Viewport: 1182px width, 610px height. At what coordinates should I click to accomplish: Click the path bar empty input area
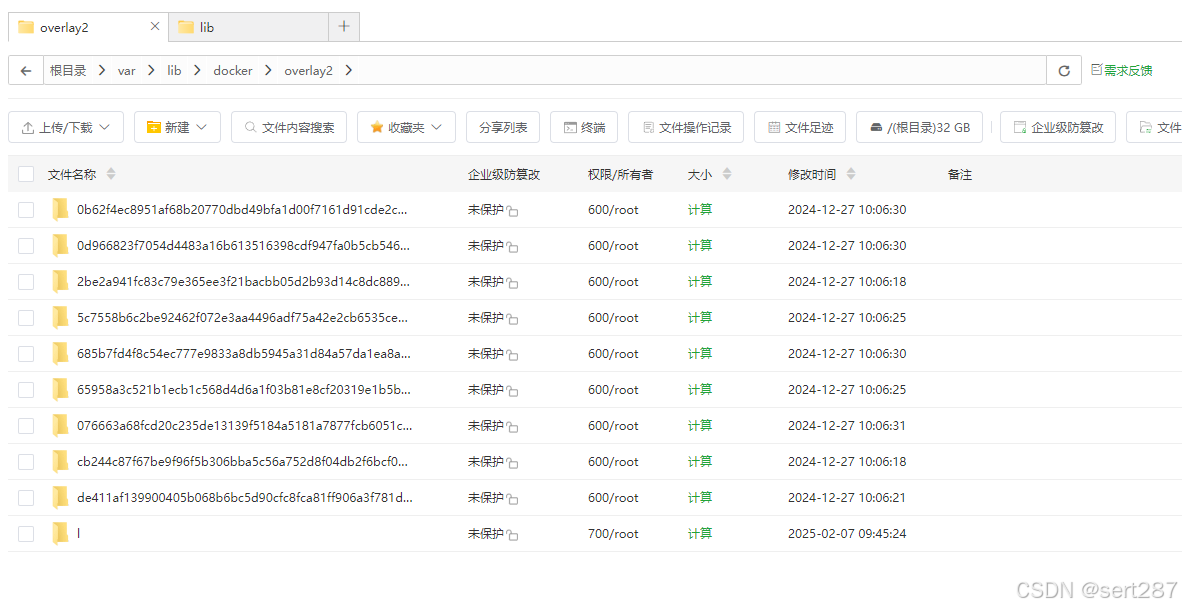pos(701,71)
